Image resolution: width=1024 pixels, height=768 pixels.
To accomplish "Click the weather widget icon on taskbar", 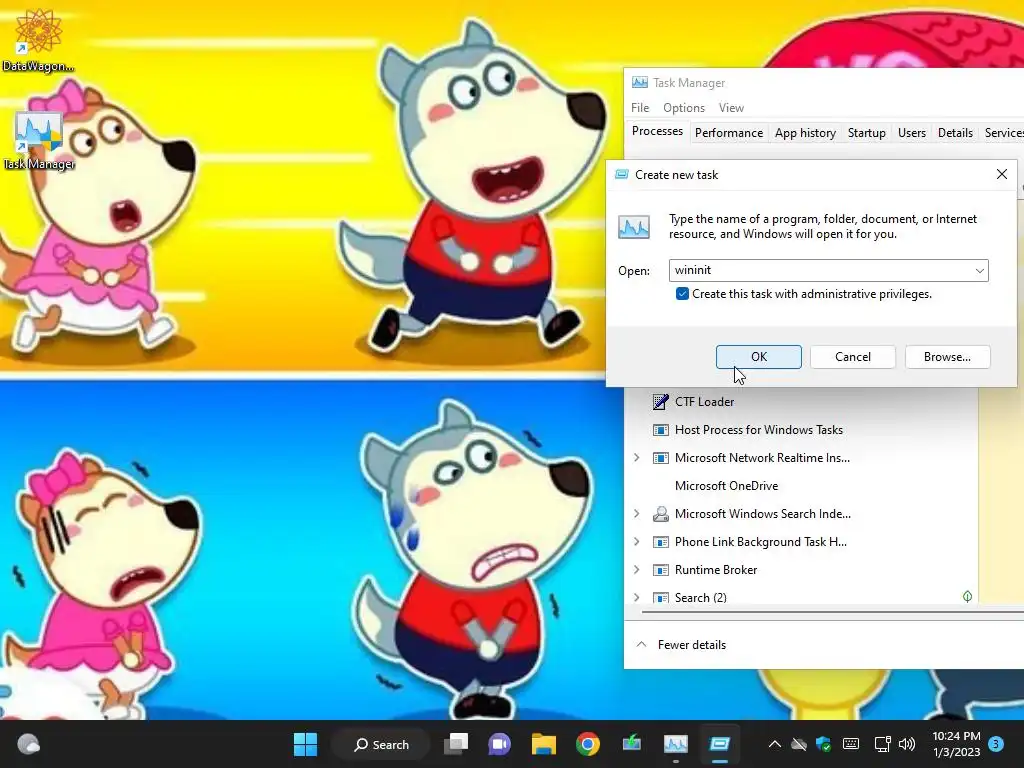I will pyautogui.click(x=28, y=744).
